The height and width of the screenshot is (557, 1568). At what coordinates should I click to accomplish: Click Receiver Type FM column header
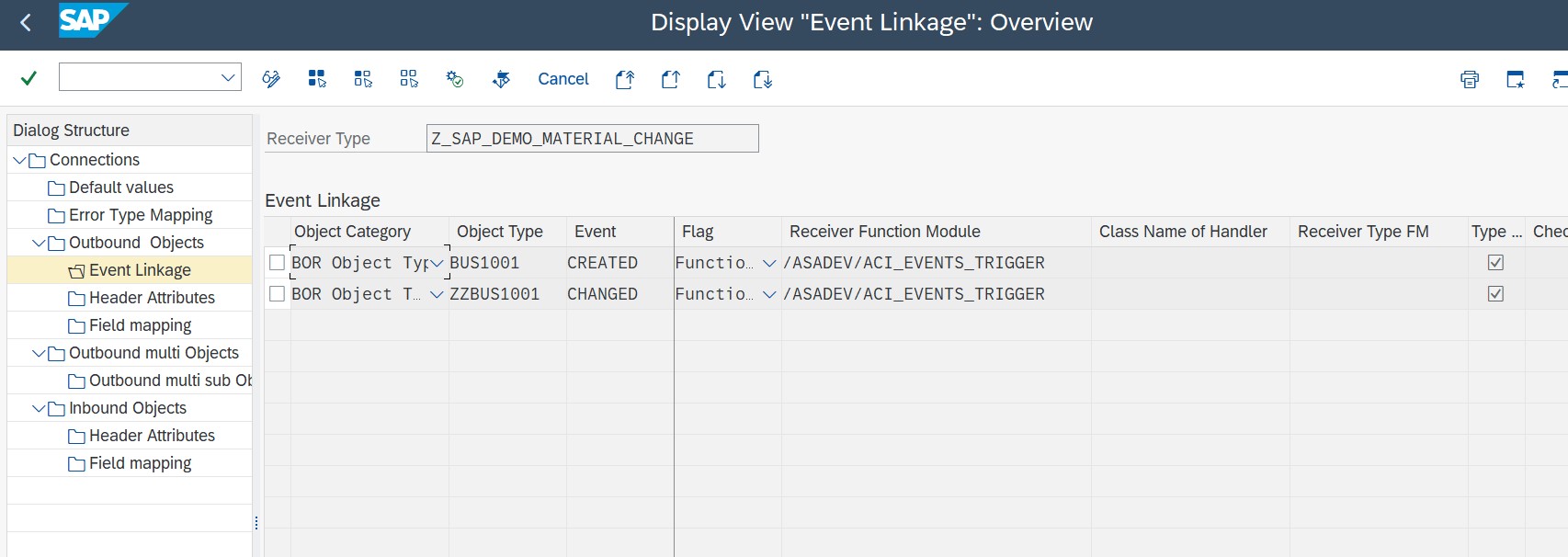point(1379,232)
